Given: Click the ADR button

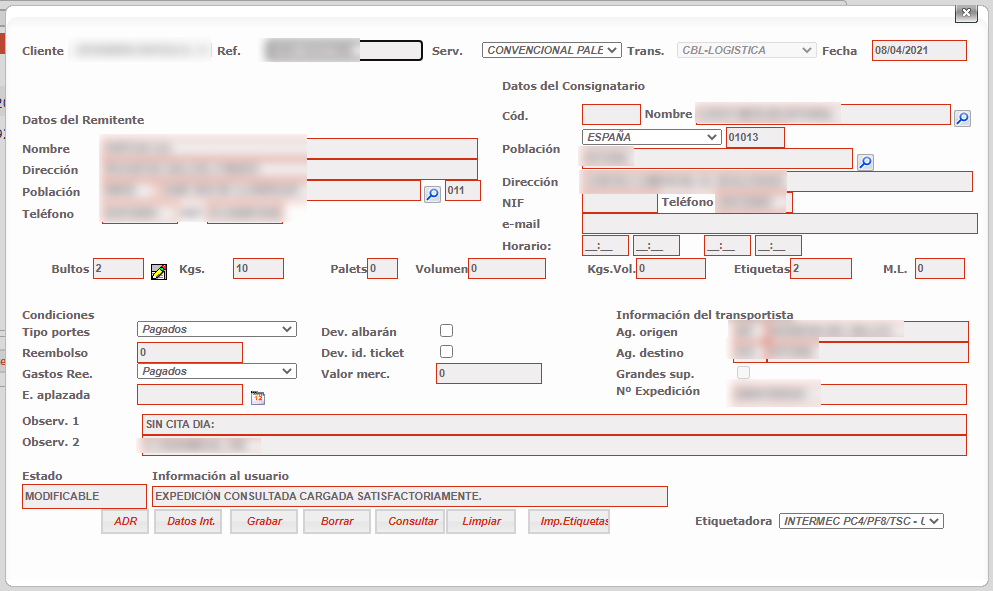Looking at the screenshot, I should click(x=125, y=521).
